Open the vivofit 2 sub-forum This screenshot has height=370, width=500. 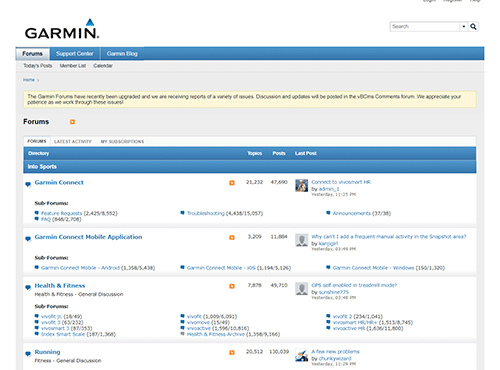(342, 317)
